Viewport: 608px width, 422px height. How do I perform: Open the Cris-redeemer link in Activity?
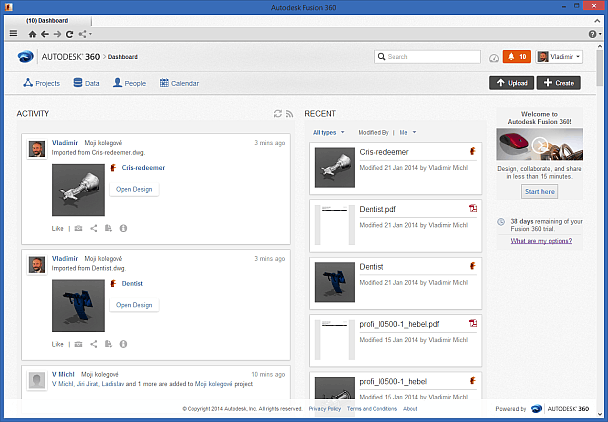click(x=143, y=168)
